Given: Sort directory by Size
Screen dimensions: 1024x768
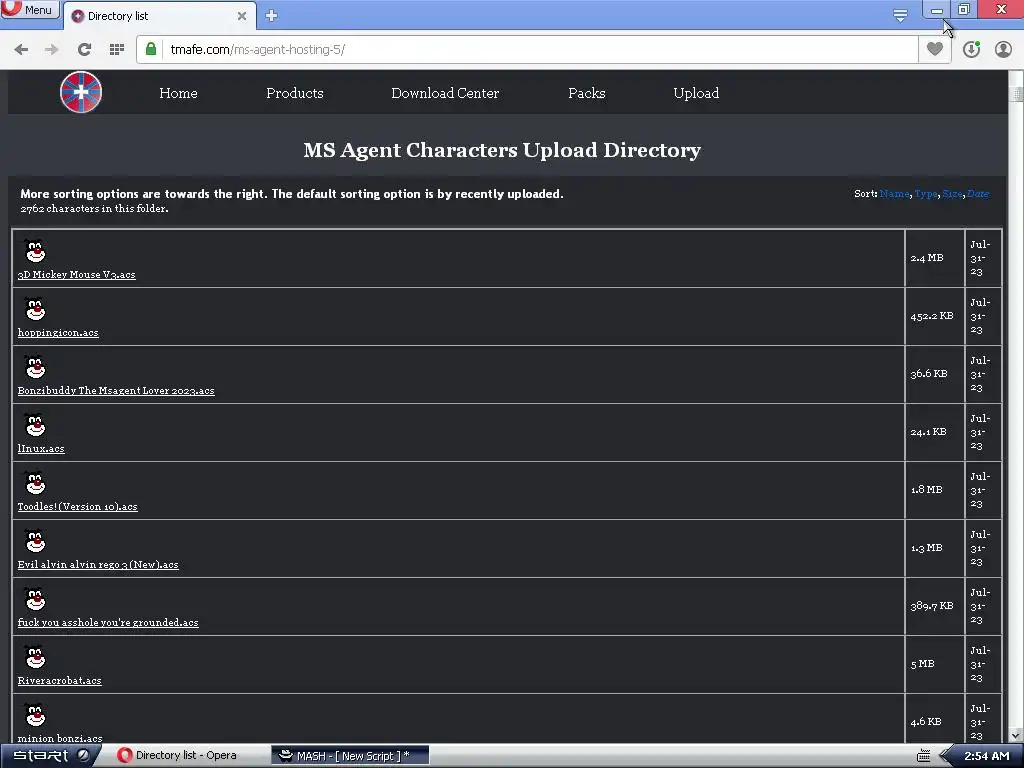Looking at the screenshot, I should point(952,194).
